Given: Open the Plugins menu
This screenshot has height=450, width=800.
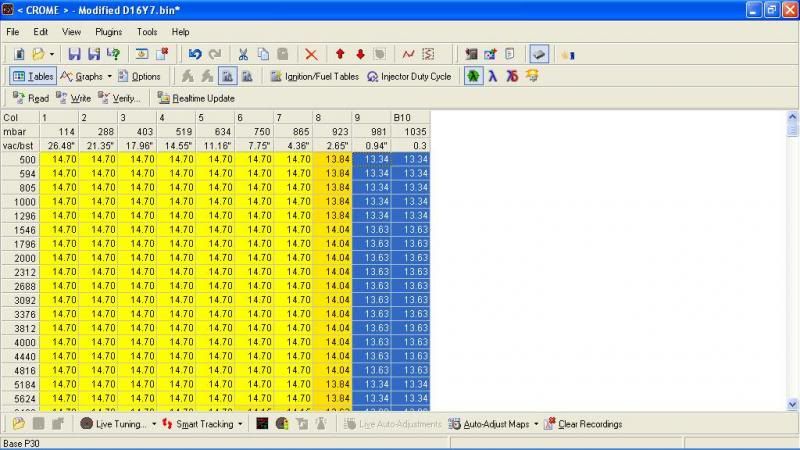Looking at the screenshot, I should point(108,32).
